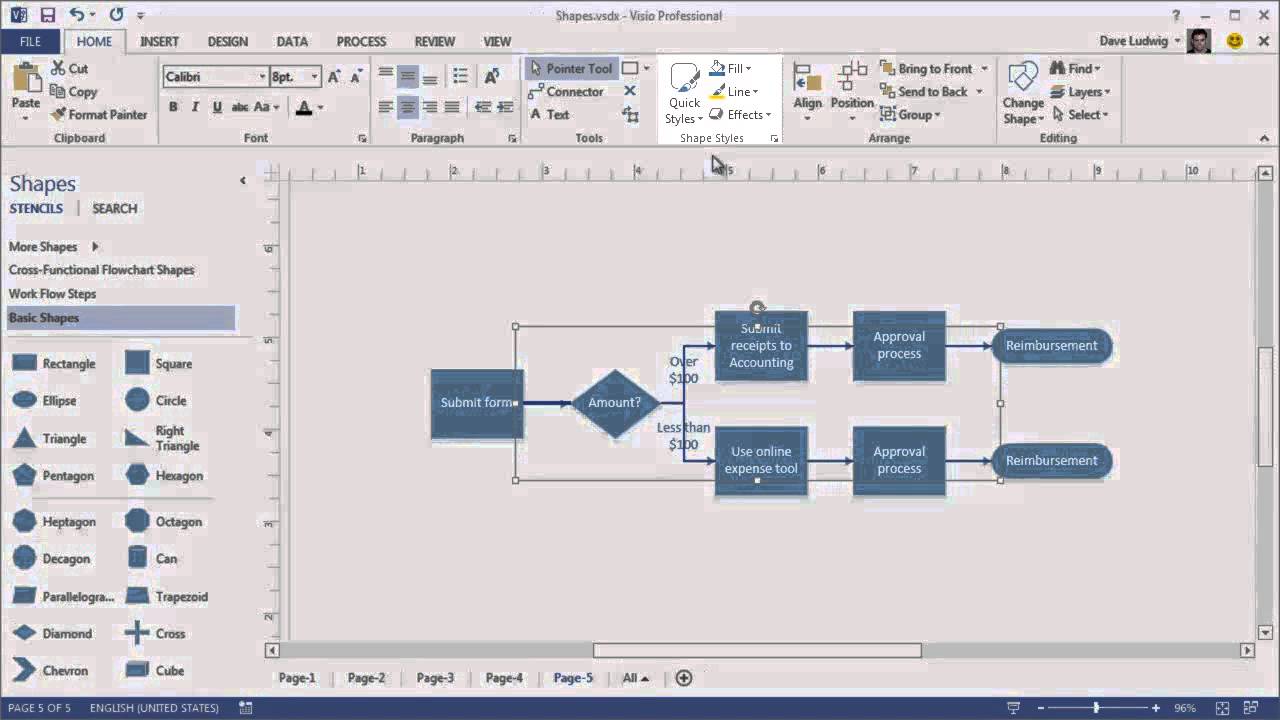
Task: Toggle italic formatting
Action: click(195, 106)
